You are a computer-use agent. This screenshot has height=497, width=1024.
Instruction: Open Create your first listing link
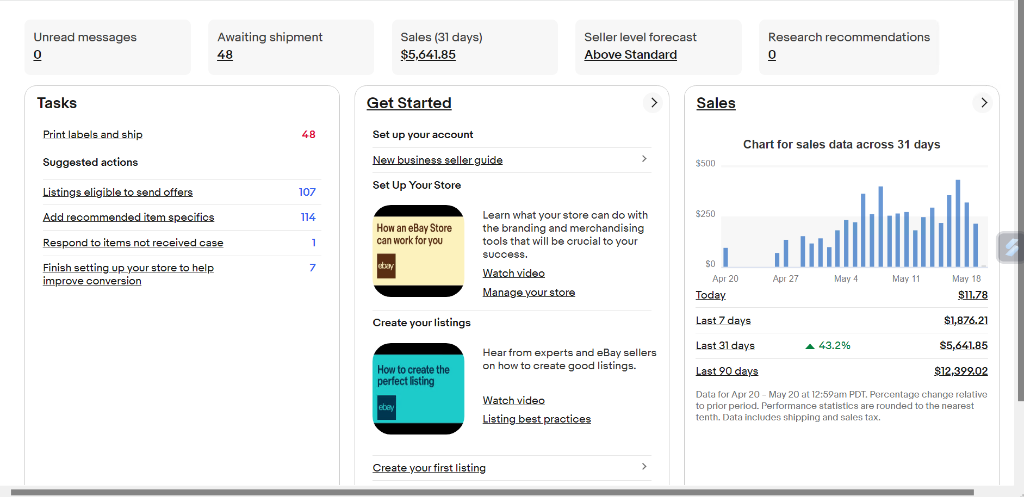point(429,468)
